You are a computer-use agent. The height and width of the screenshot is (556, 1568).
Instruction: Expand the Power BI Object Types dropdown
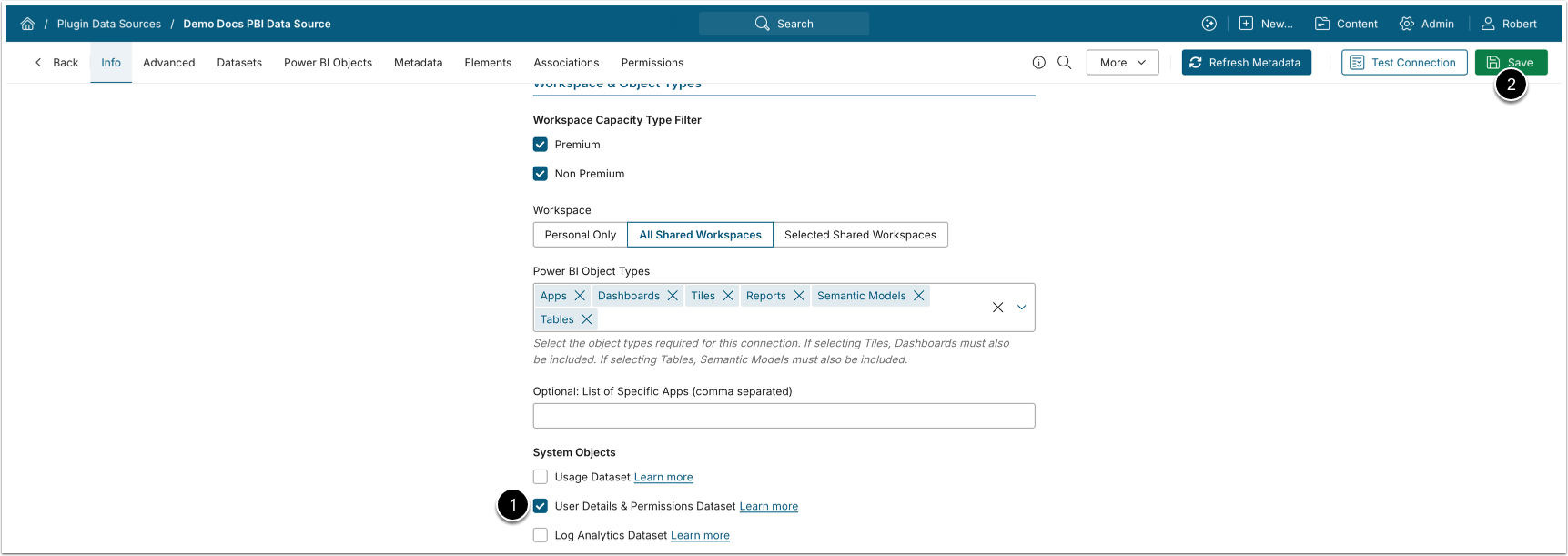click(x=1022, y=308)
